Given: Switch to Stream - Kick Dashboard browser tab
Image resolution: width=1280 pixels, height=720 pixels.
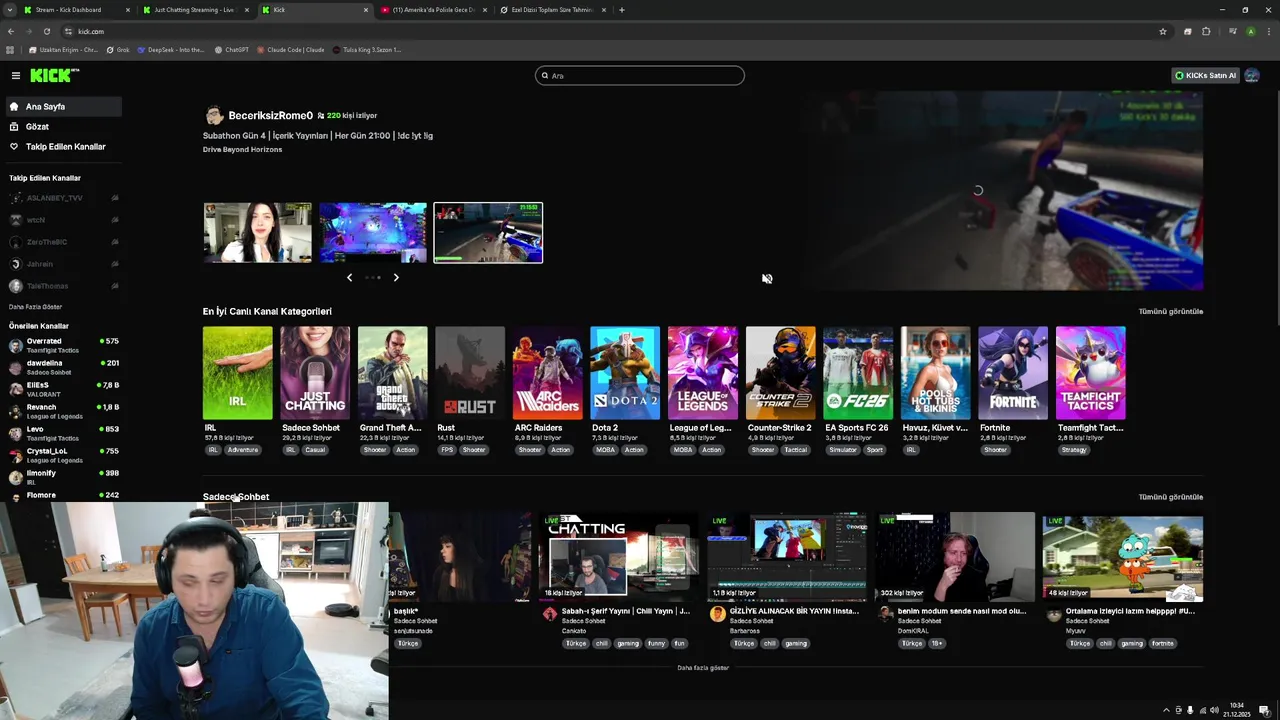Looking at the screenshot, I should click(75, 10).
